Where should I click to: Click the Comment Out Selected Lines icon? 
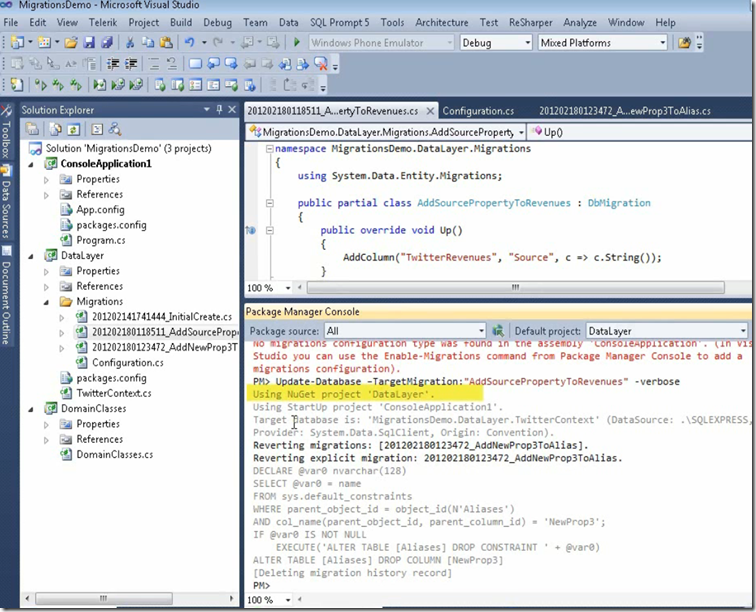tap(154, 64)
